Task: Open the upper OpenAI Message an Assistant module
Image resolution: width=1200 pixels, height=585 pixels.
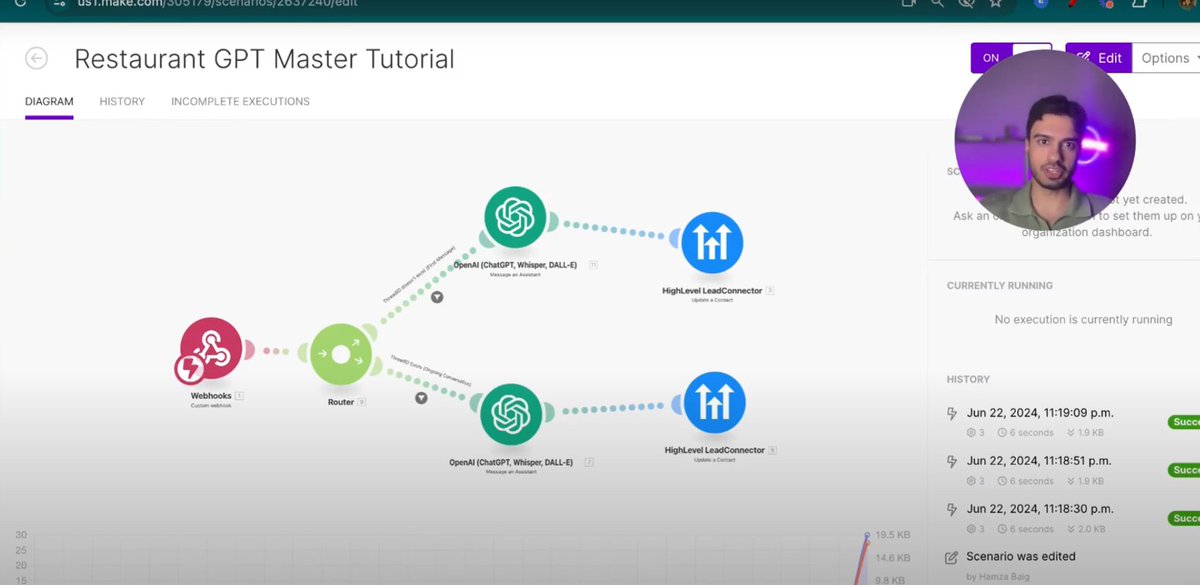Action: 515,218
